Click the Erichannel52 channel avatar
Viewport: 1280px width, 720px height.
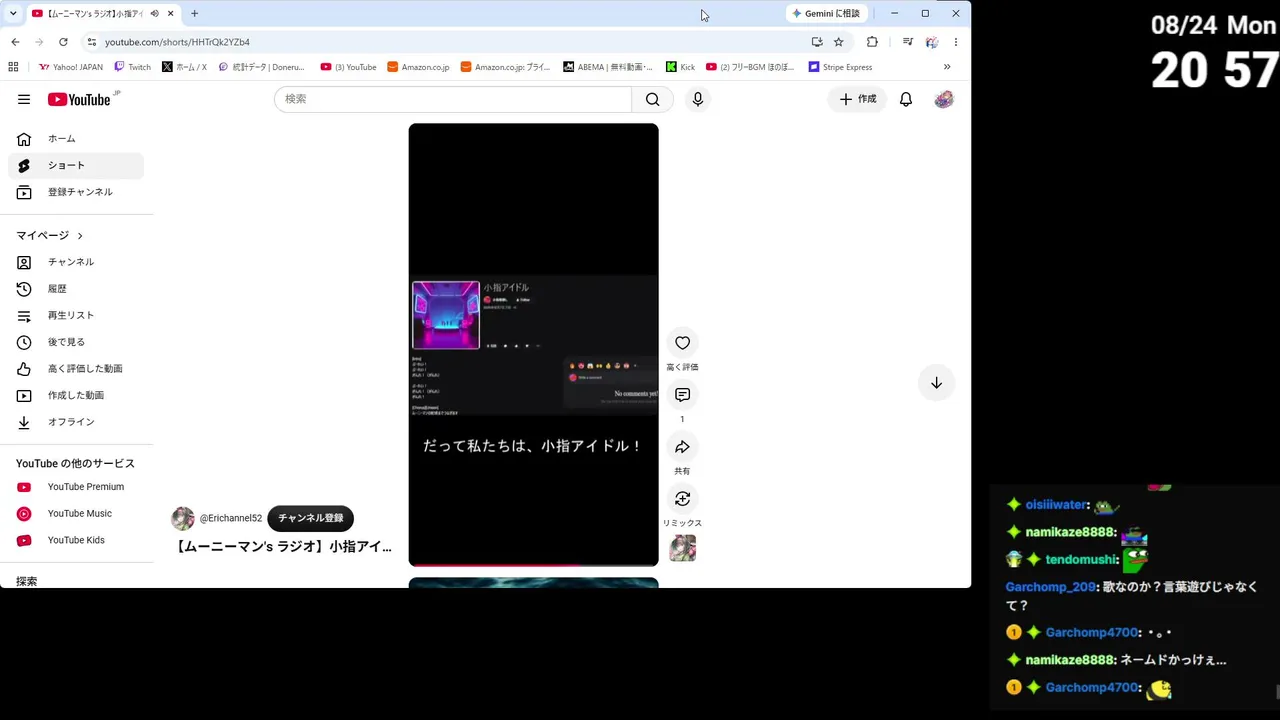[183, 518]
